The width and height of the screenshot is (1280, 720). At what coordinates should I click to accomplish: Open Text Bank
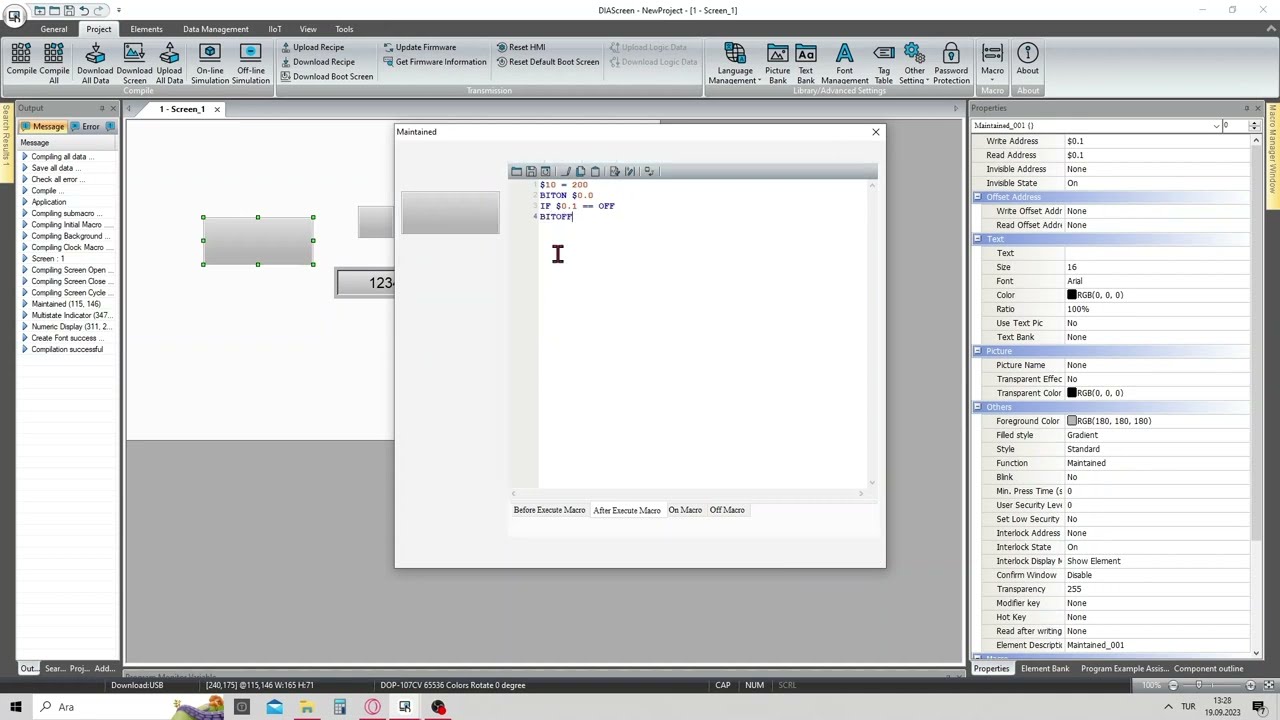pyautogui.click(x=806, y=63)
